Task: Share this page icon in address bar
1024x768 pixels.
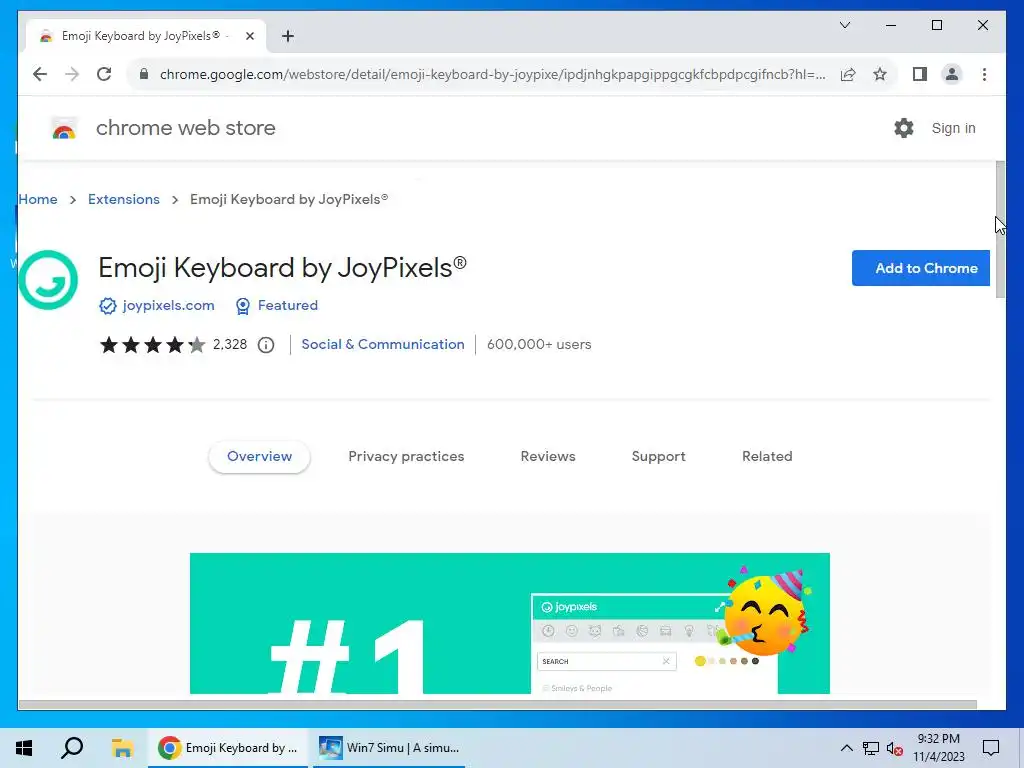Action: click(848, 74)
